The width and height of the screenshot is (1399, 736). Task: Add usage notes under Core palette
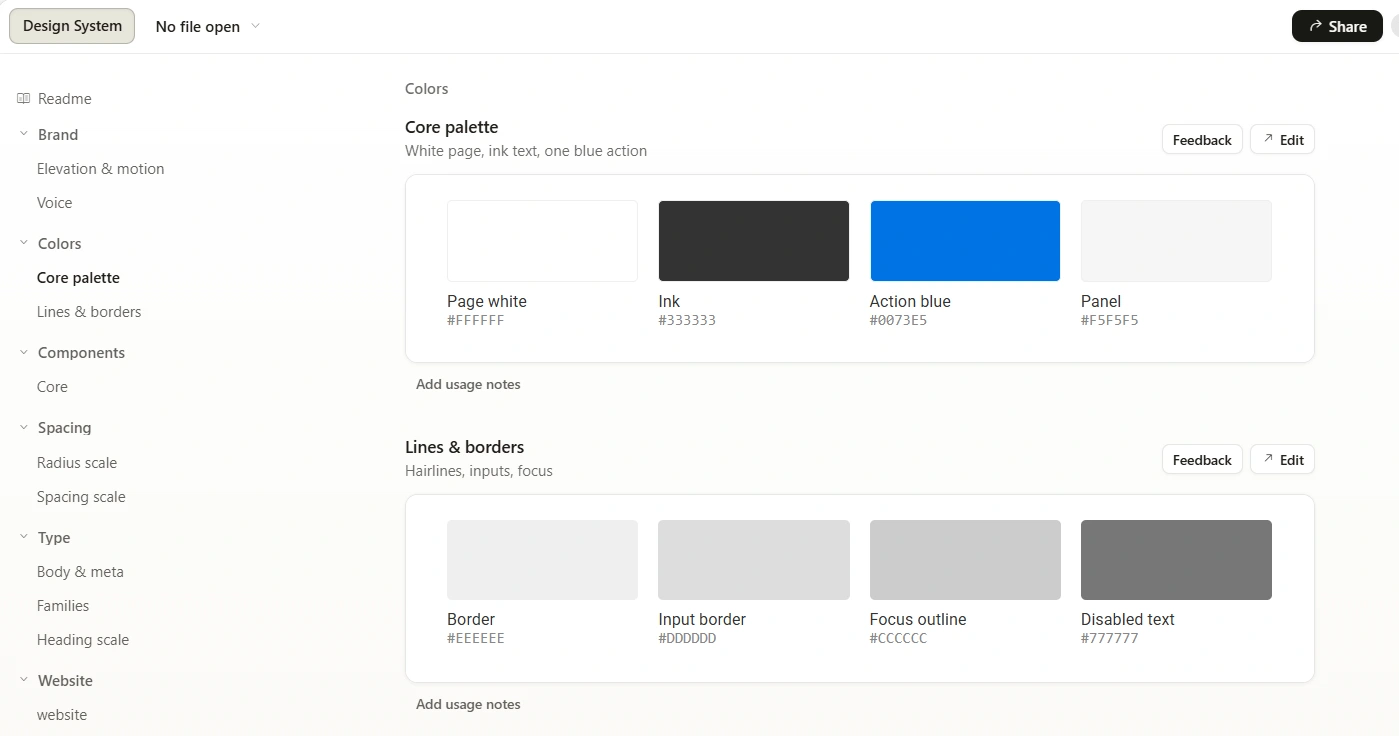468,384
